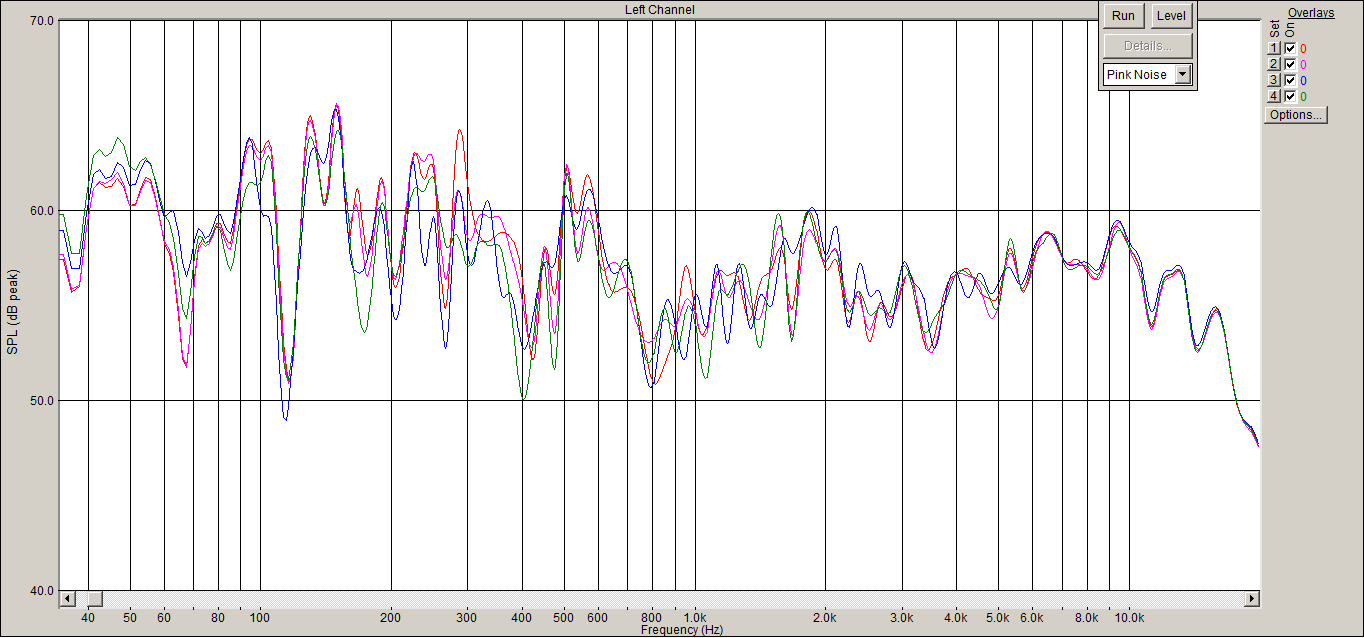1364x638 pixels.
Task: Uncheck the overlay 3 On checkbox
Action: click(x=1290, y=80)
